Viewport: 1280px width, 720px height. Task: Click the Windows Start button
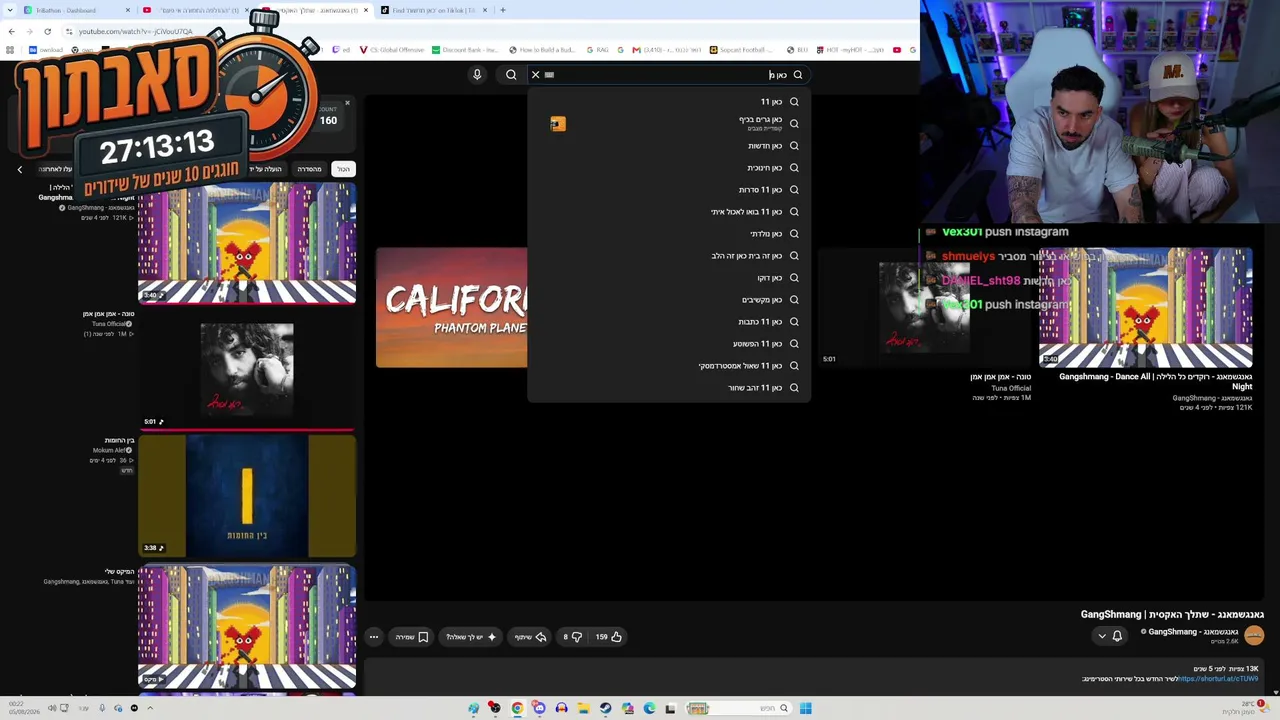coord(805,708)
